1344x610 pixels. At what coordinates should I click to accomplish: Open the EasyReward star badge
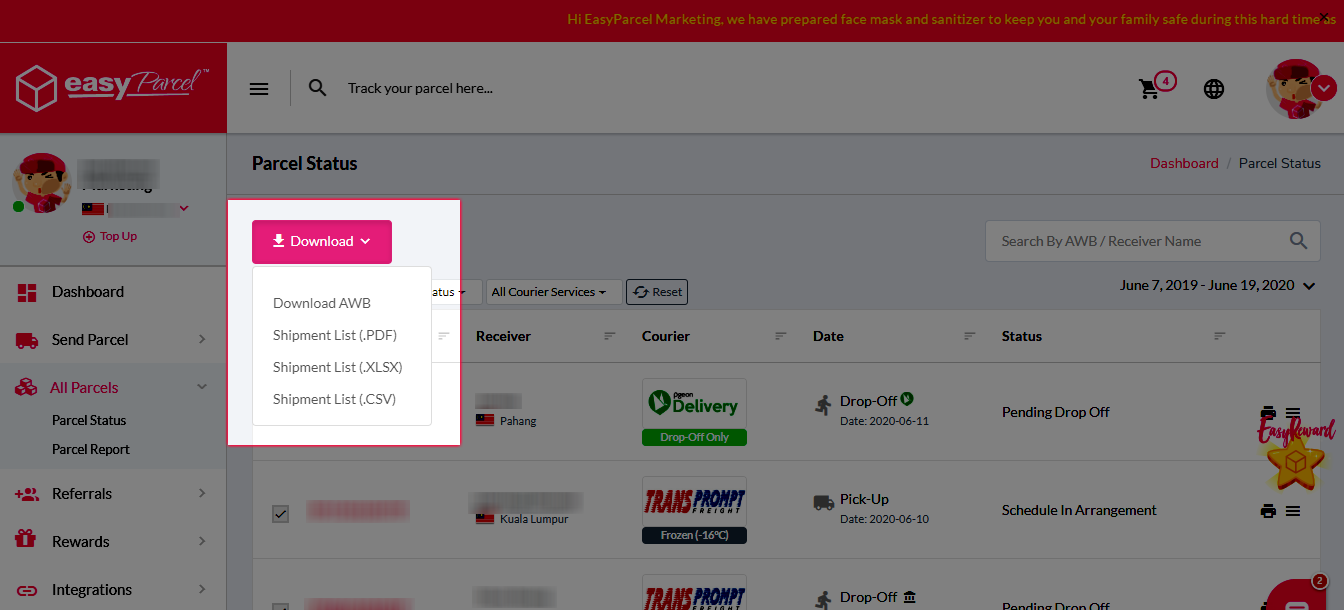pyautogui.click(x=1295, y=452)
